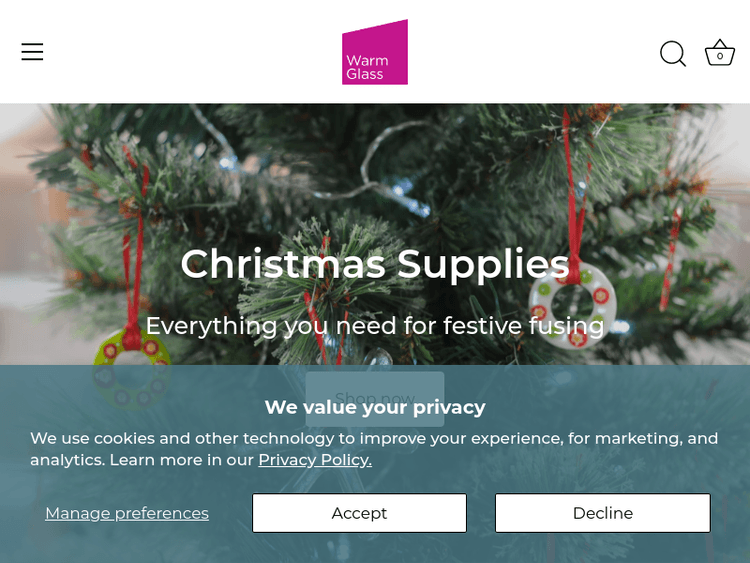Open the Manage preferences link
This screenshot has width=750, height=563.
tap(127, 513)
